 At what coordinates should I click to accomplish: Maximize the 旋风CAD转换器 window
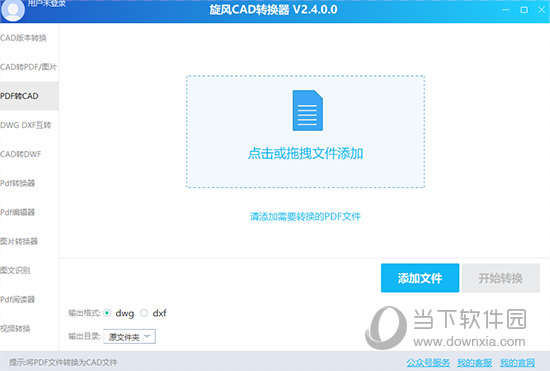524,10
